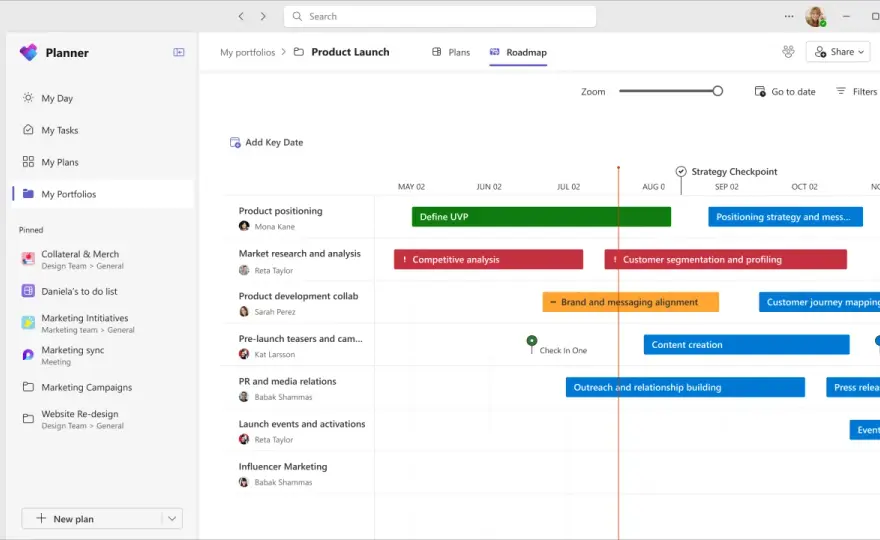Click the New plan button
This screenshot has width=880, height=540.
pos(93,519)
